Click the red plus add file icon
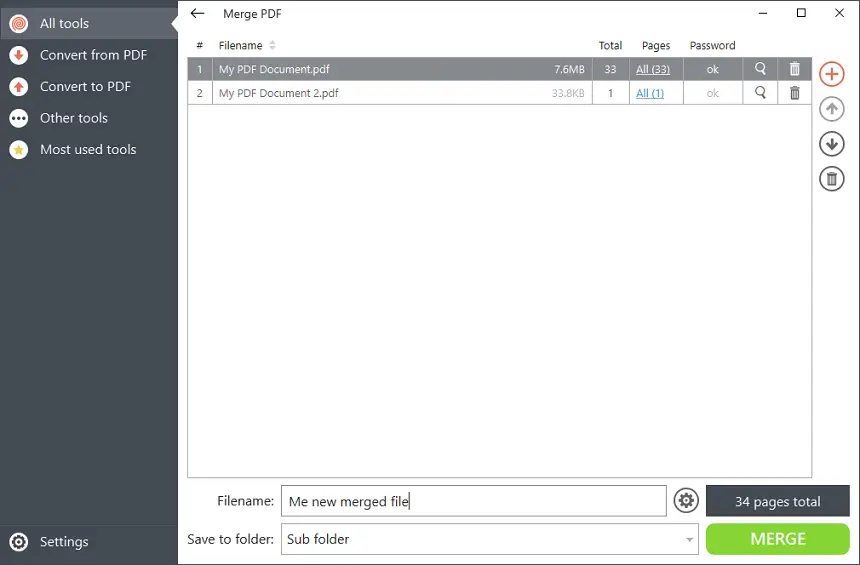860x565 pixels. point(831,74)
